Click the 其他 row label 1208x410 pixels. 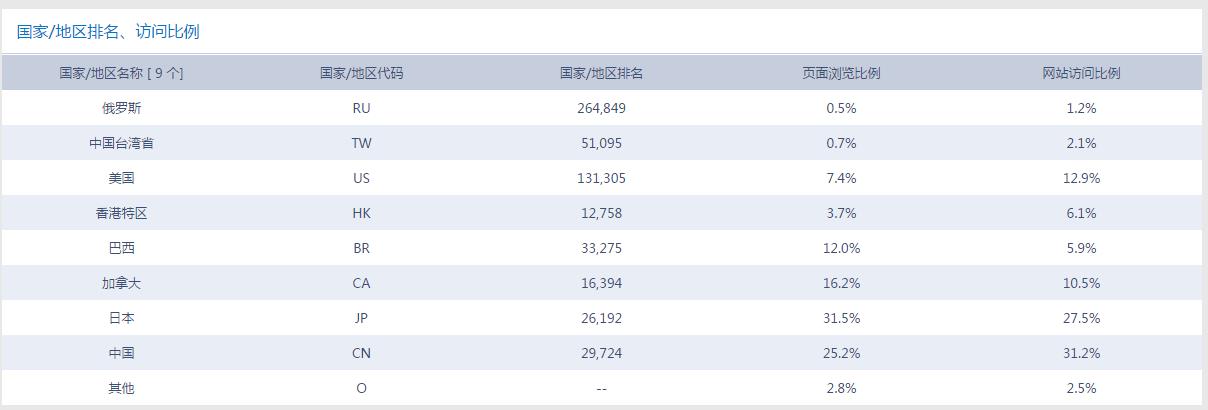pyautogui.click(x=121, y=388)
